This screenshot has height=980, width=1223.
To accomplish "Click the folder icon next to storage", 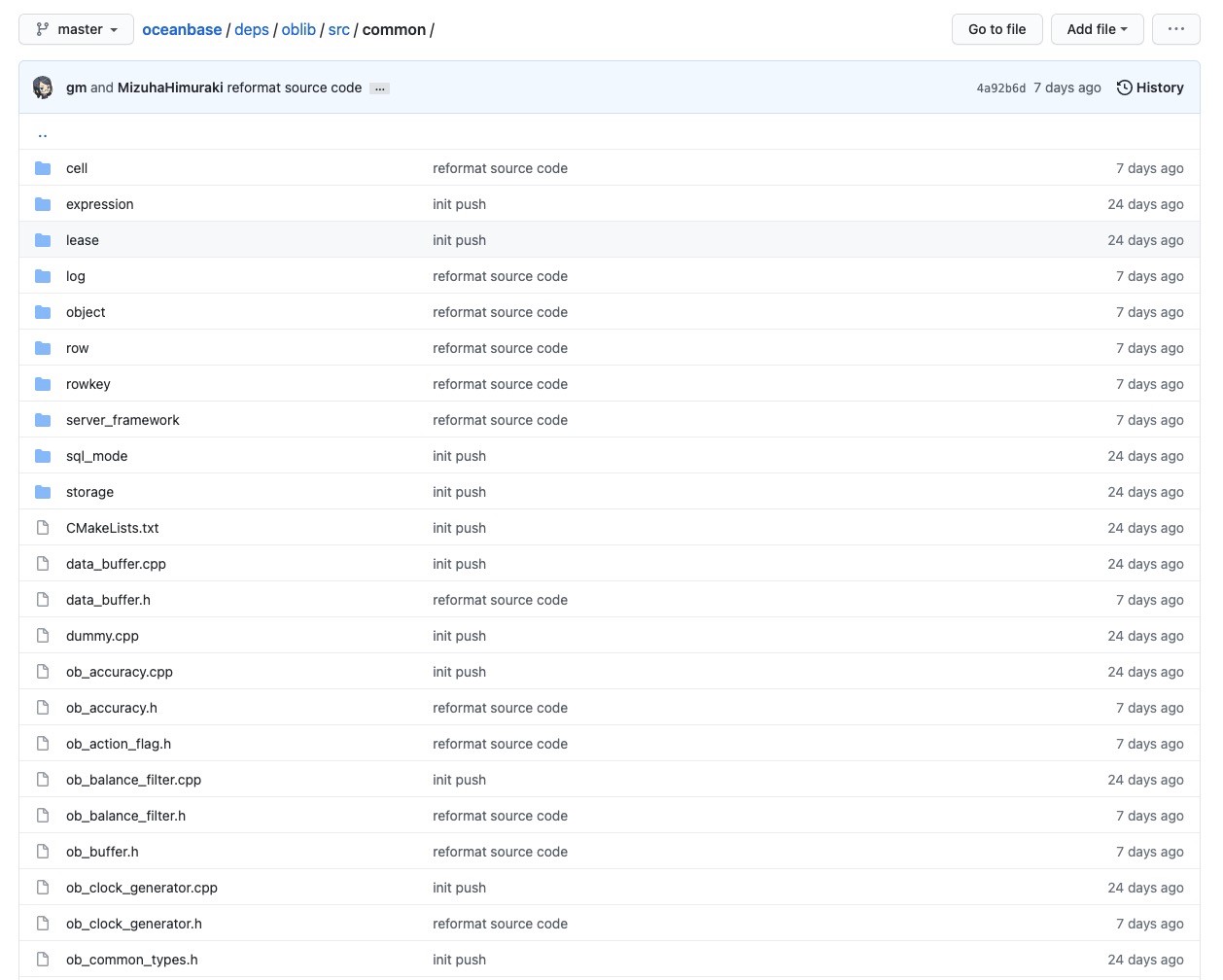I will [43, 492].
